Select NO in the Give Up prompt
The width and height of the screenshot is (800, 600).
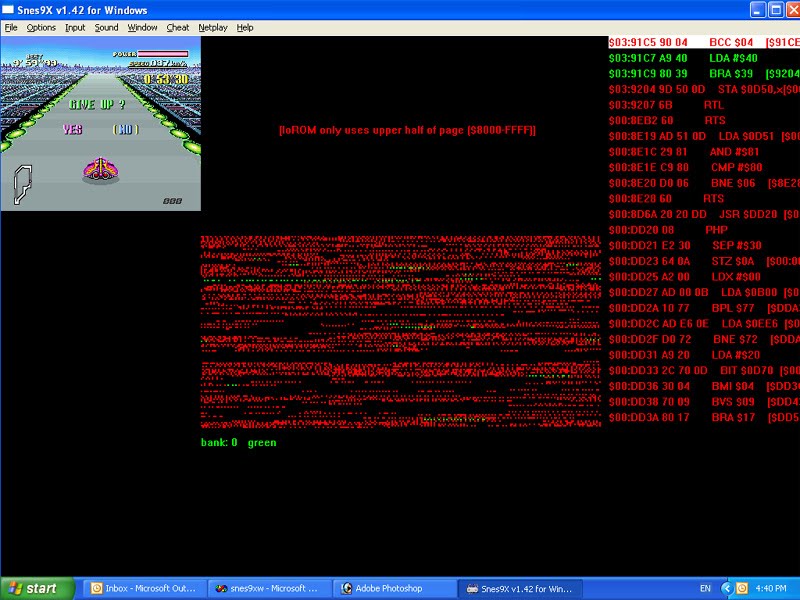pyautogui.click(x=126, y=130)
